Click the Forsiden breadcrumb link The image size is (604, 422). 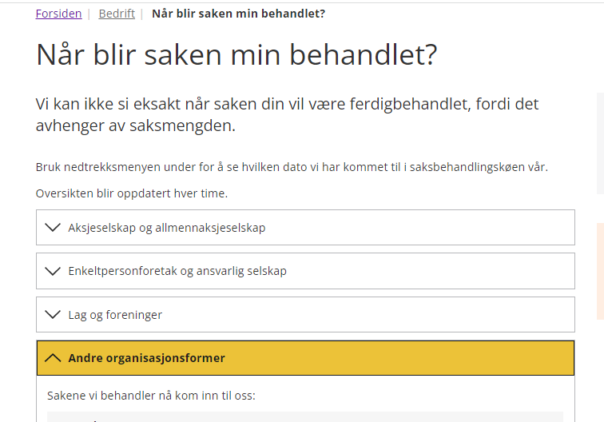pyautogui.click(x=58, y=14)
